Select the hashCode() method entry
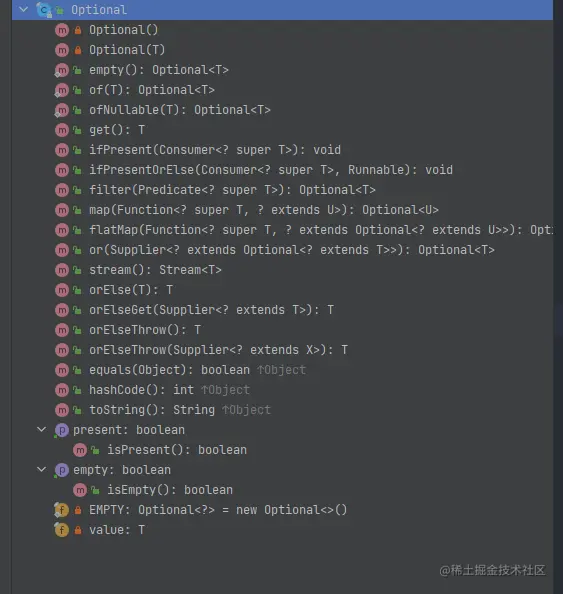The height and width of the screenshot is (594, 563). click(169, 390)
